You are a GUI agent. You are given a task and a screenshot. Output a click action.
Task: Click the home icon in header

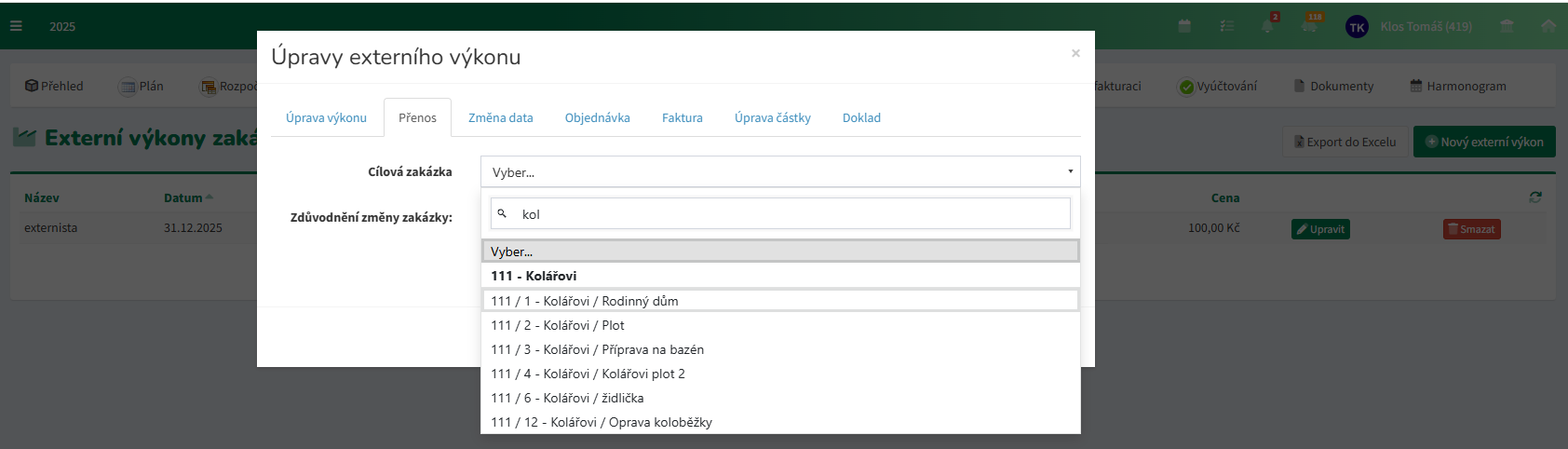[1548, 26]
